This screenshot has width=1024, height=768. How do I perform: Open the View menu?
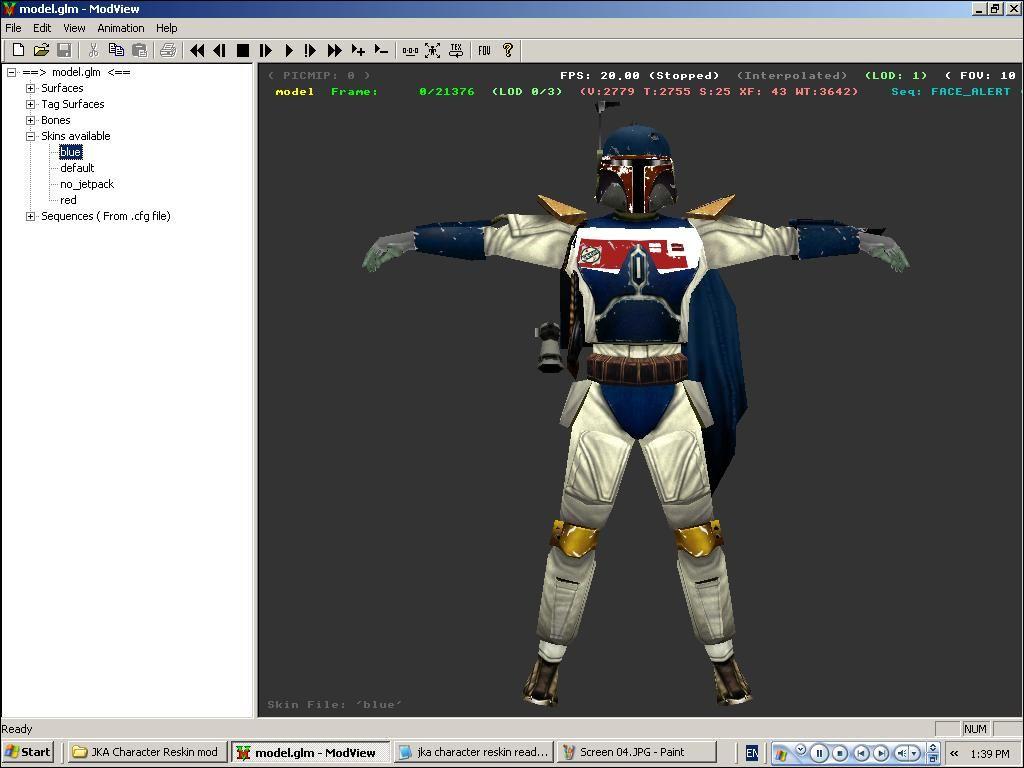click(74, 28)
